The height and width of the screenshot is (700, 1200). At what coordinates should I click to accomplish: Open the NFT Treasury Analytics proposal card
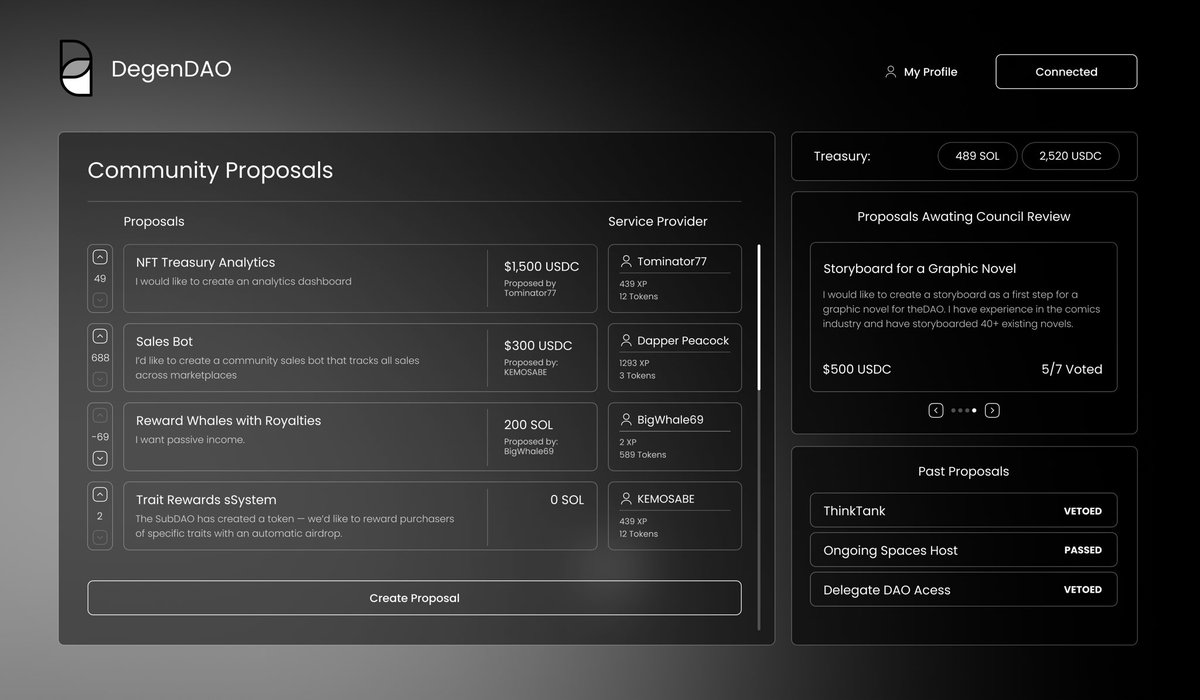click(360, 278)
